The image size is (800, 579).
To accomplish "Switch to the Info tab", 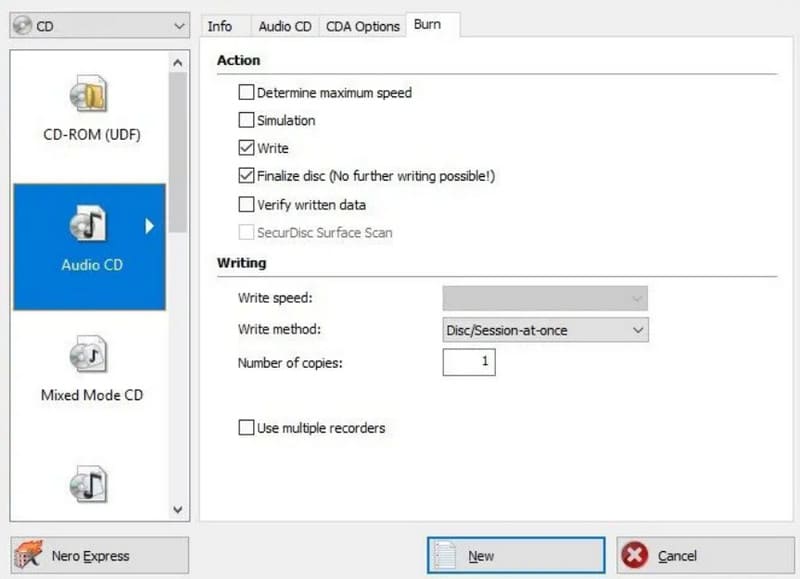I will [x=220, y=26].
